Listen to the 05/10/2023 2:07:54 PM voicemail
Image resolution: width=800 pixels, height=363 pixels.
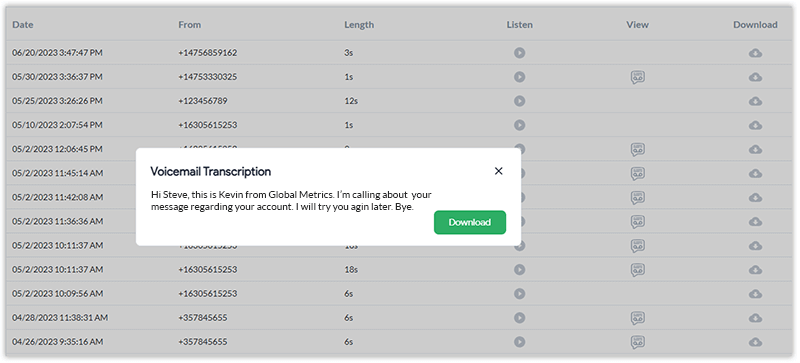[519, 125]
